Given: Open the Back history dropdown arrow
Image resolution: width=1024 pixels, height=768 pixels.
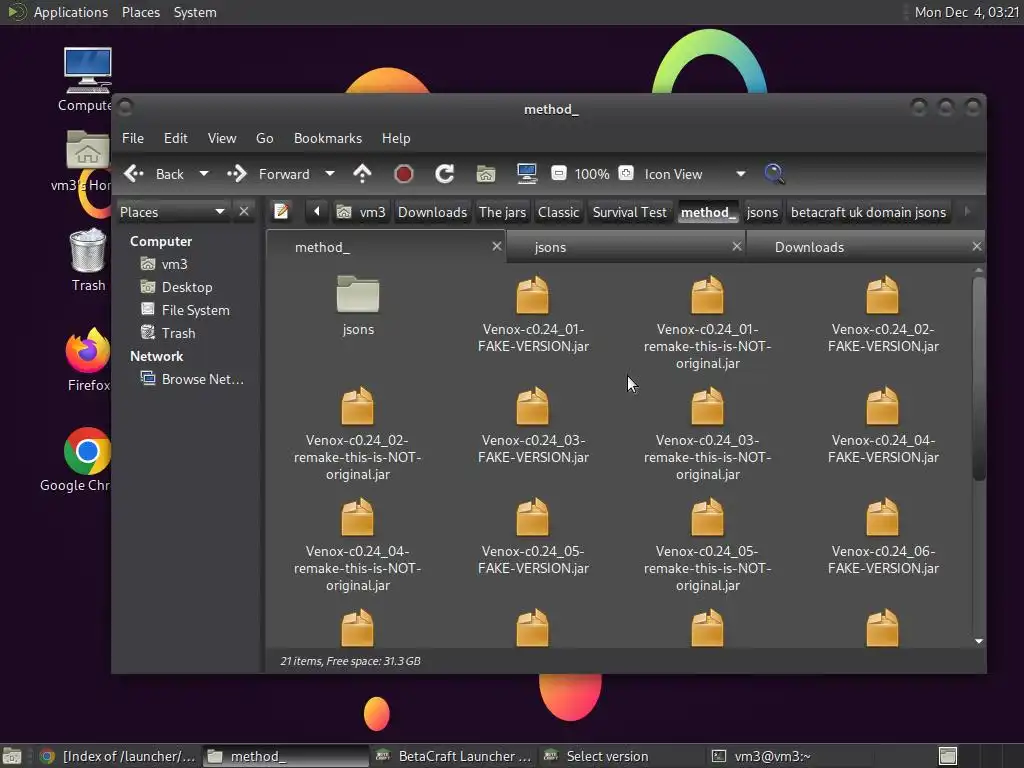Looking at the screenshot, I should coord(204,174).
